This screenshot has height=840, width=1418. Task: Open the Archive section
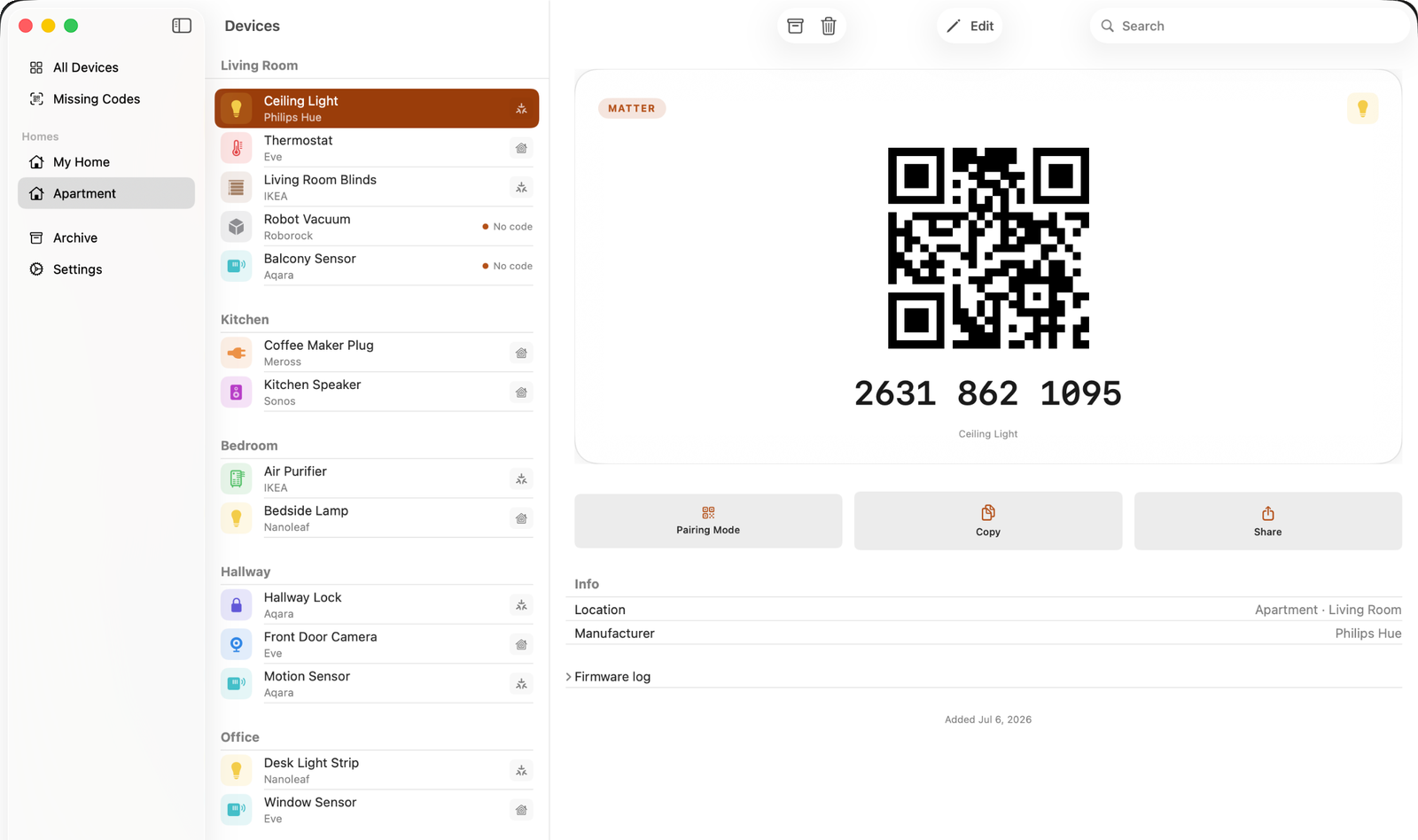coord(106,237)
